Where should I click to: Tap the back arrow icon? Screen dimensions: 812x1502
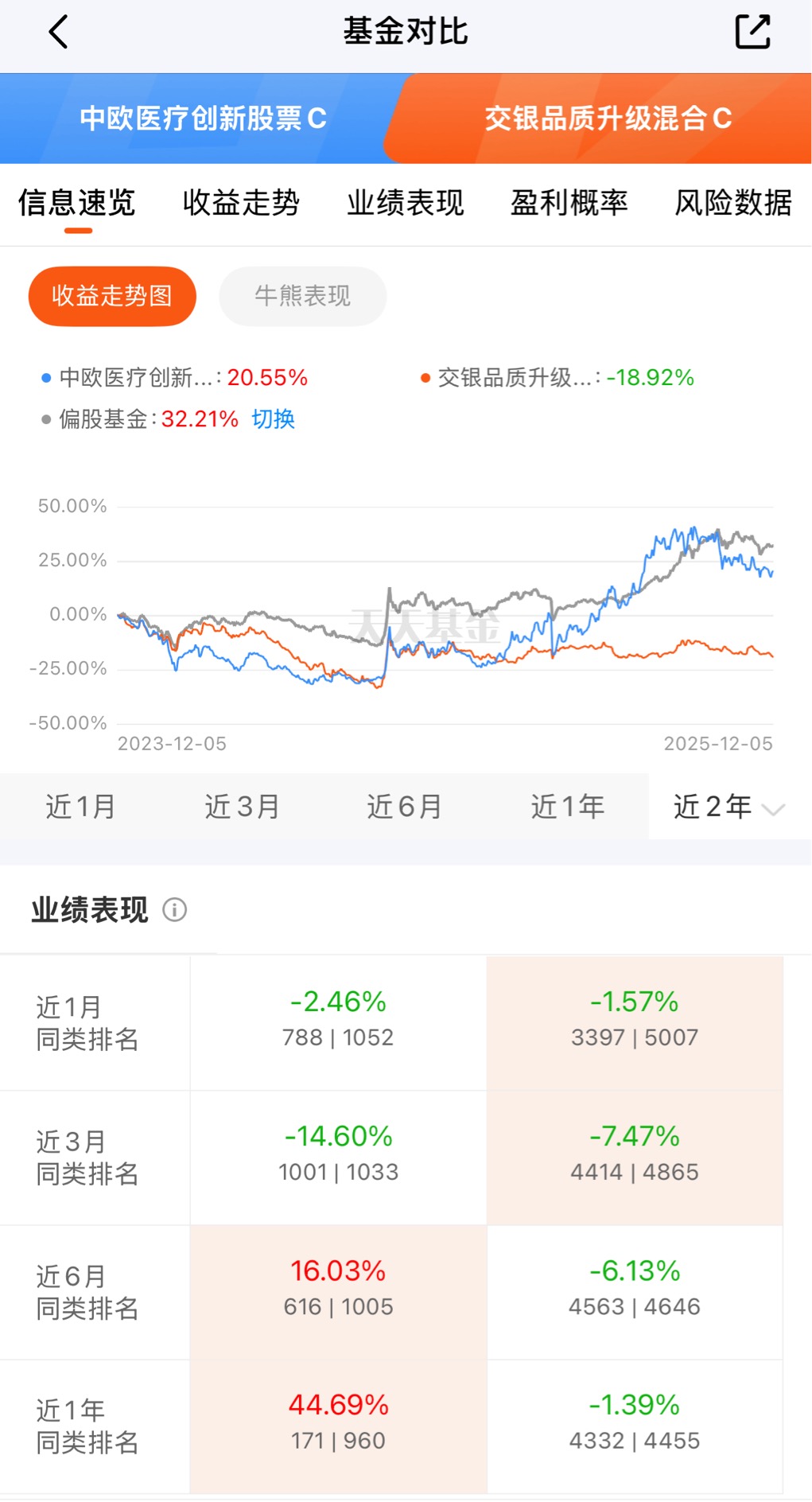point(59,32)
